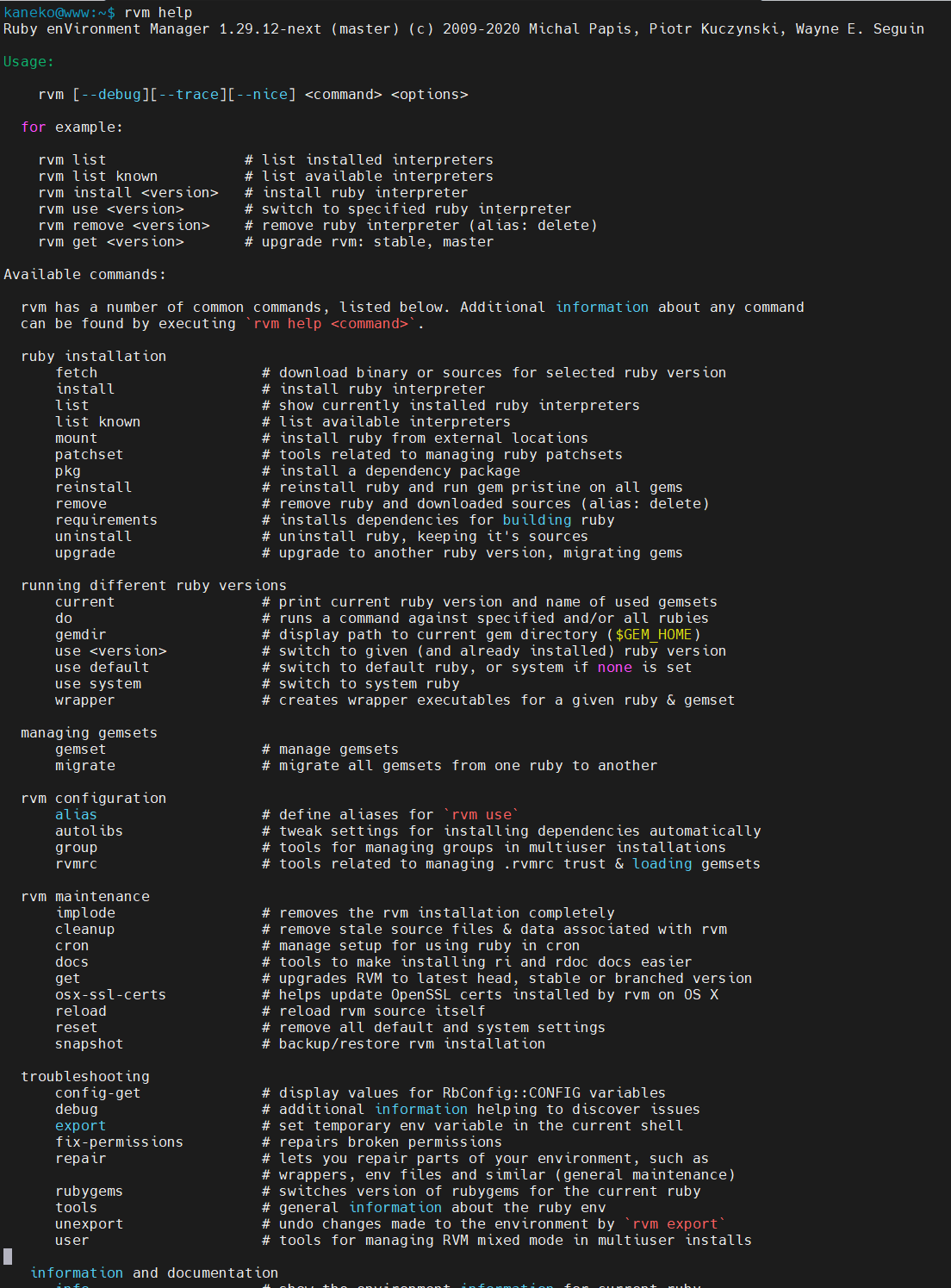
Task: Click the 'cleanup' command name
Action: pyautogui.click(x=85, y=930)
